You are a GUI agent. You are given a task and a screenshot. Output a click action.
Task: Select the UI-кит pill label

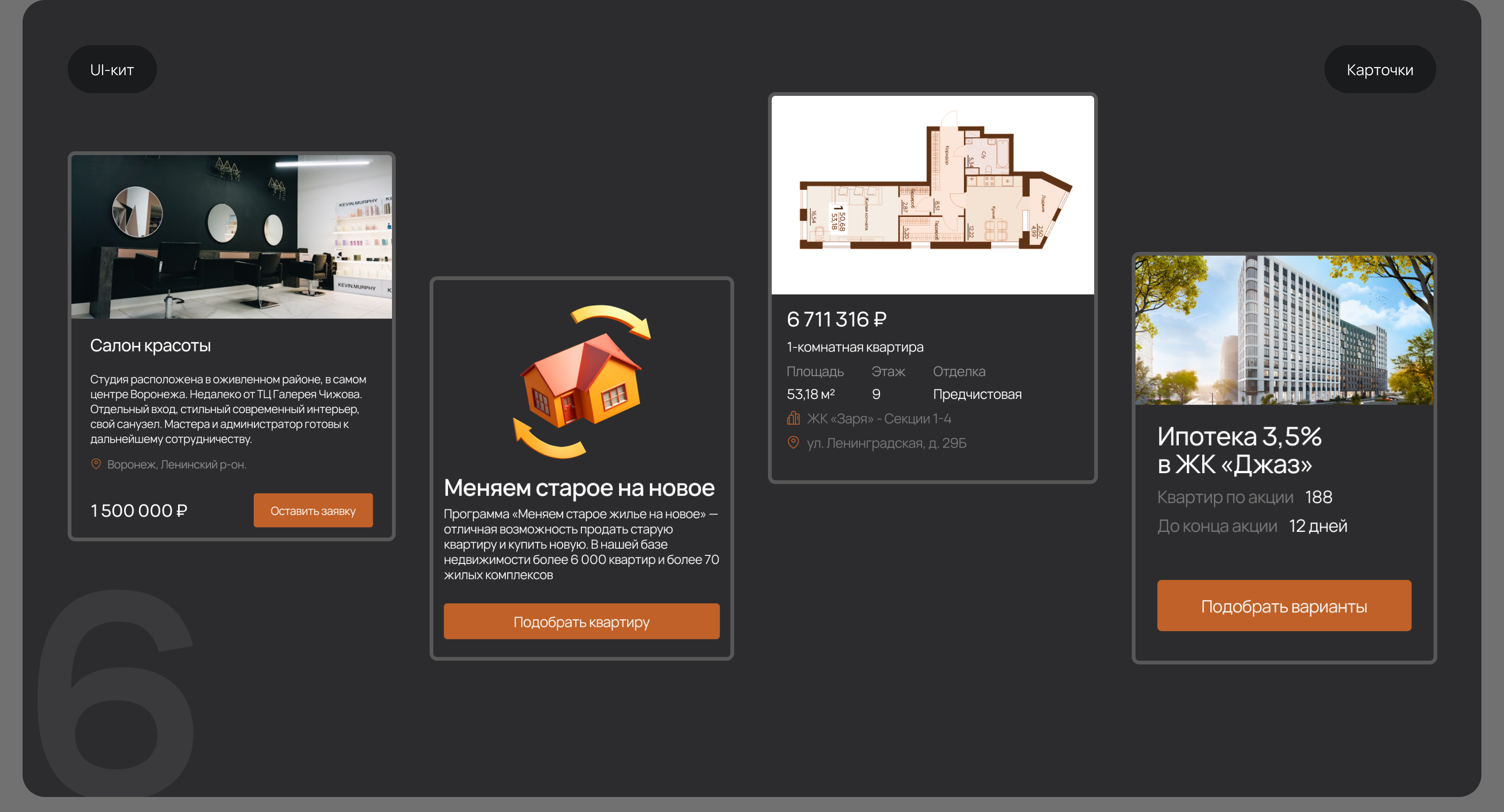pyautogui.click(x=112, y=70)
